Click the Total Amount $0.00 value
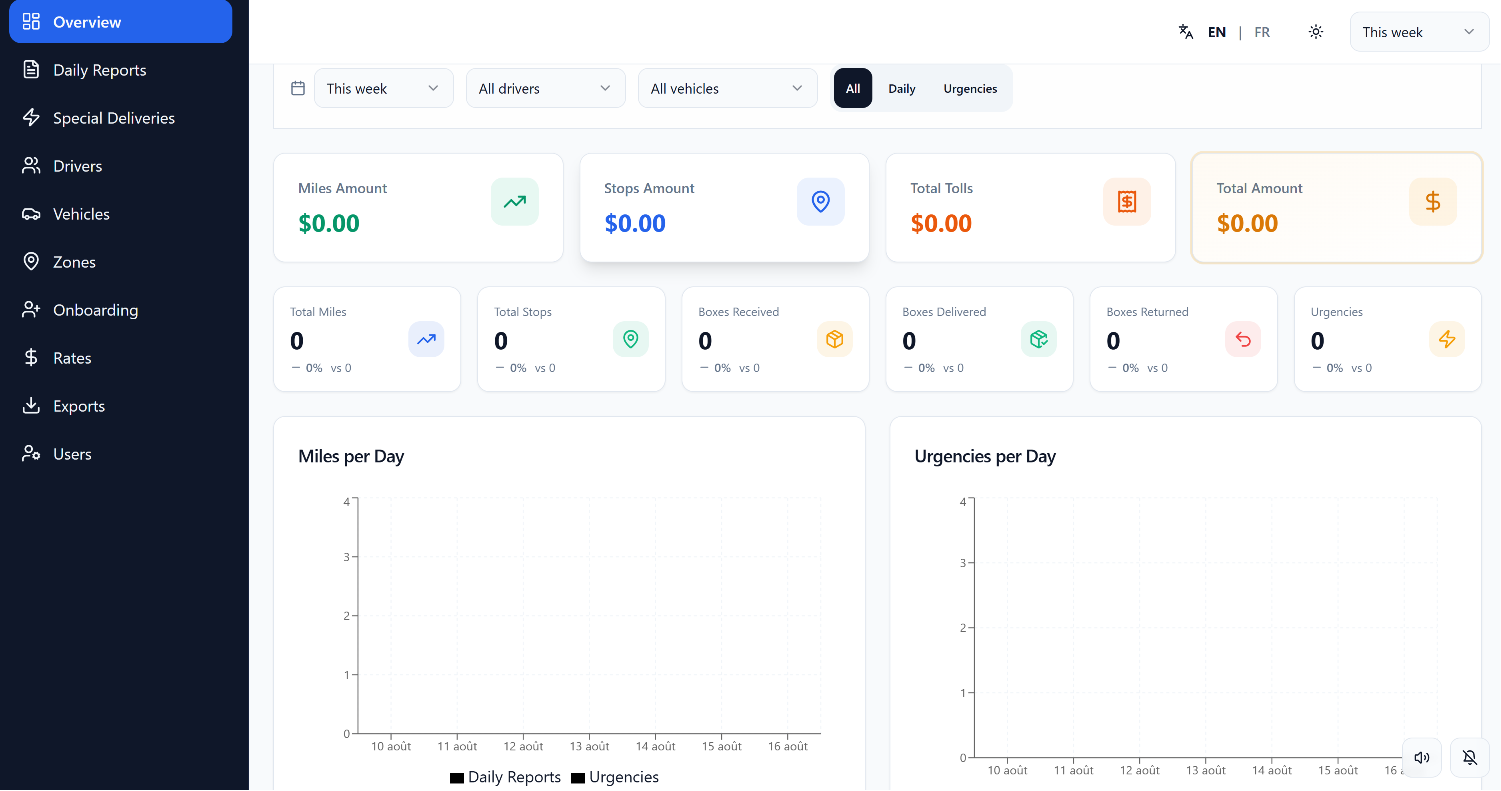The height and width of the screenshot is (791, 1501). tap(1247, 223)
